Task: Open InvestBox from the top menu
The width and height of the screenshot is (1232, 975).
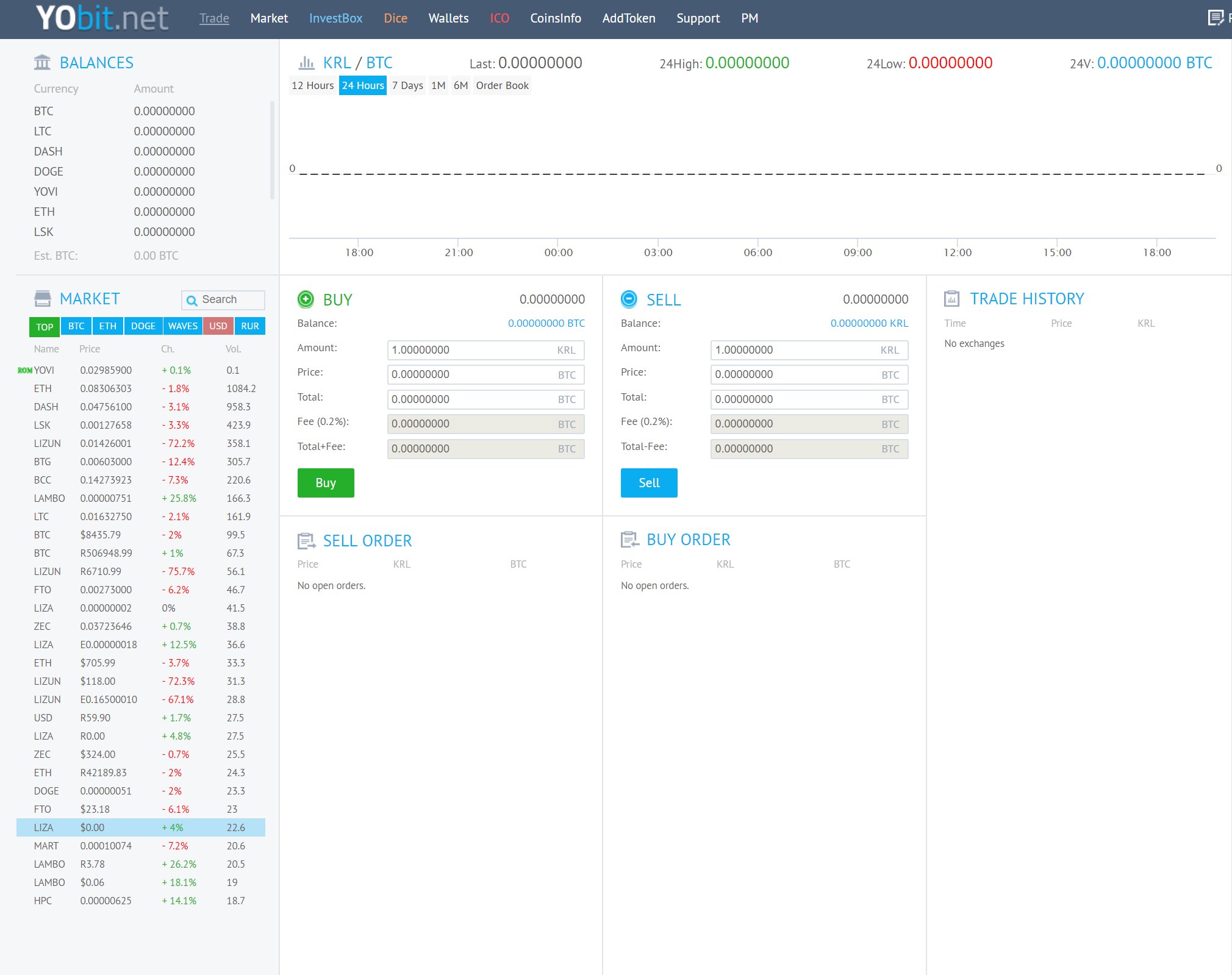Action: pos(335,18)
